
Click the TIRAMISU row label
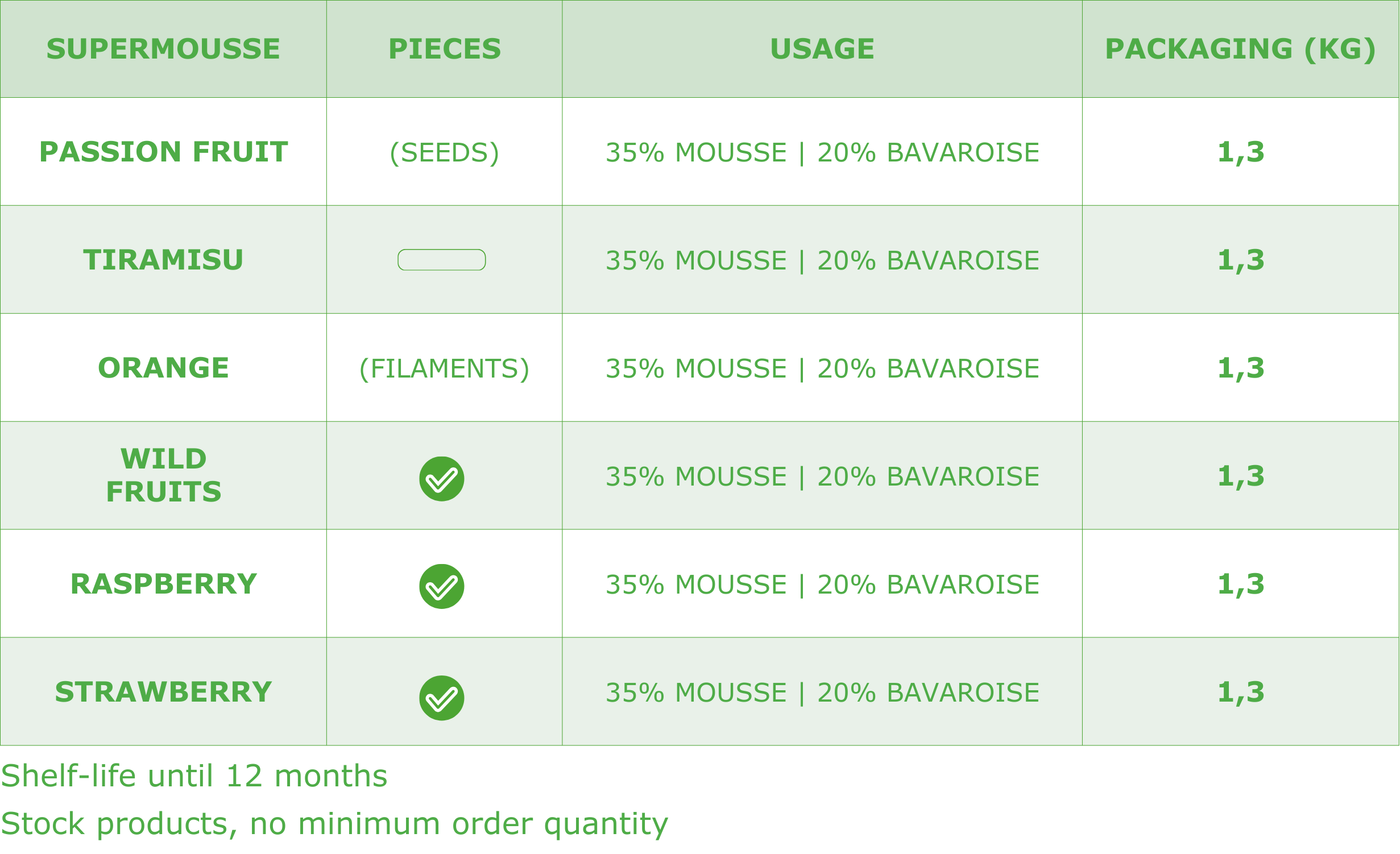(163, 260)
